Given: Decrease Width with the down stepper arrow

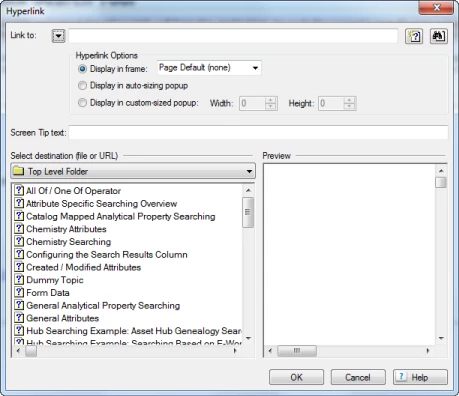Looking at the screenshot, I should point(271,106).
